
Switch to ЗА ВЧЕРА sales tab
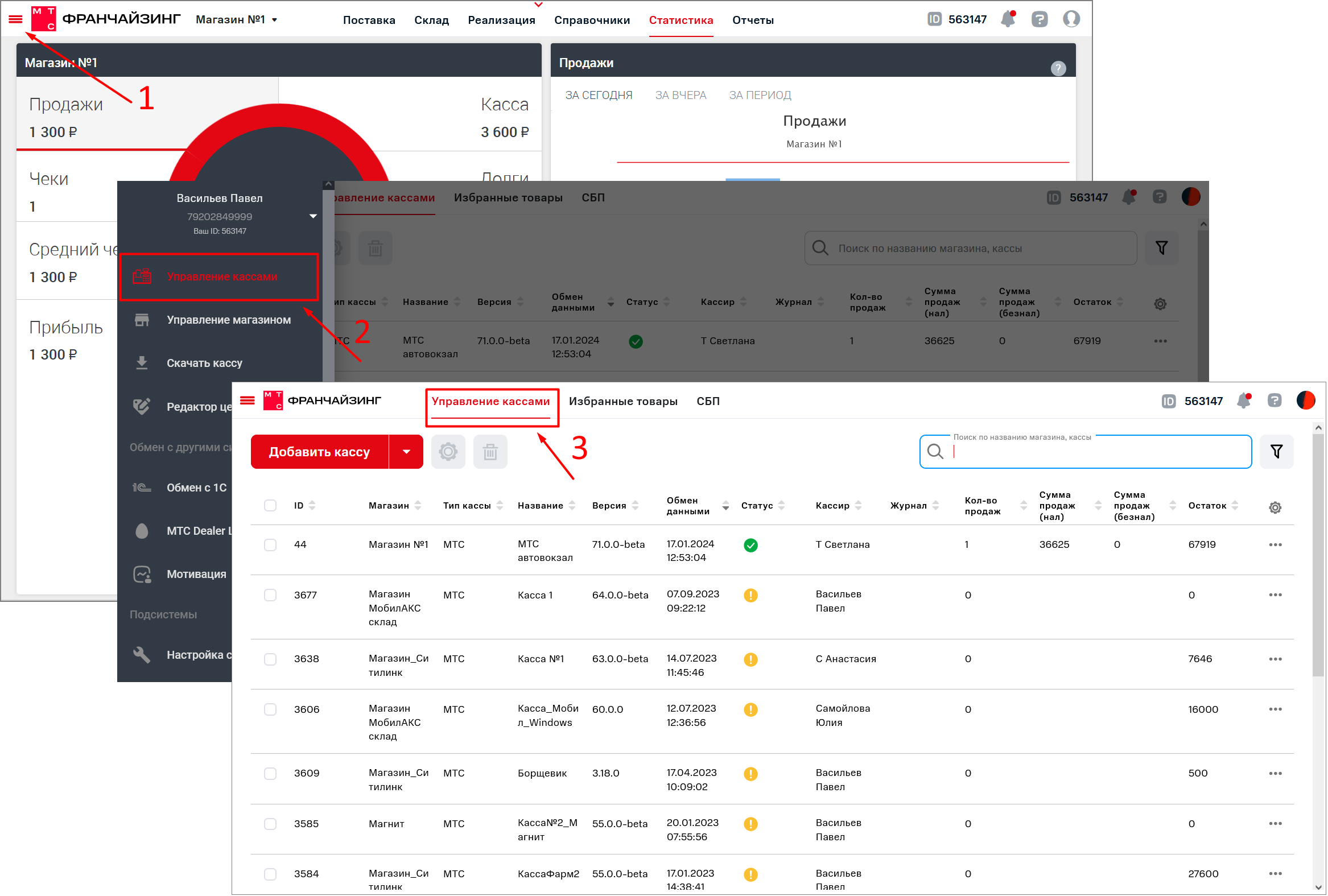(x=681, y=96)
